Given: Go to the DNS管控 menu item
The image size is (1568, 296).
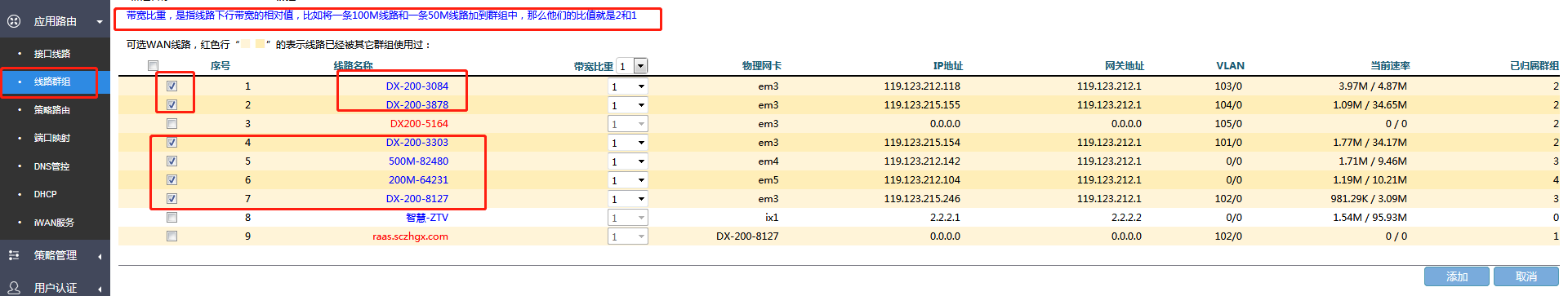Looking at the screenshot, I should pyautogui.click(x=51, y=166).
